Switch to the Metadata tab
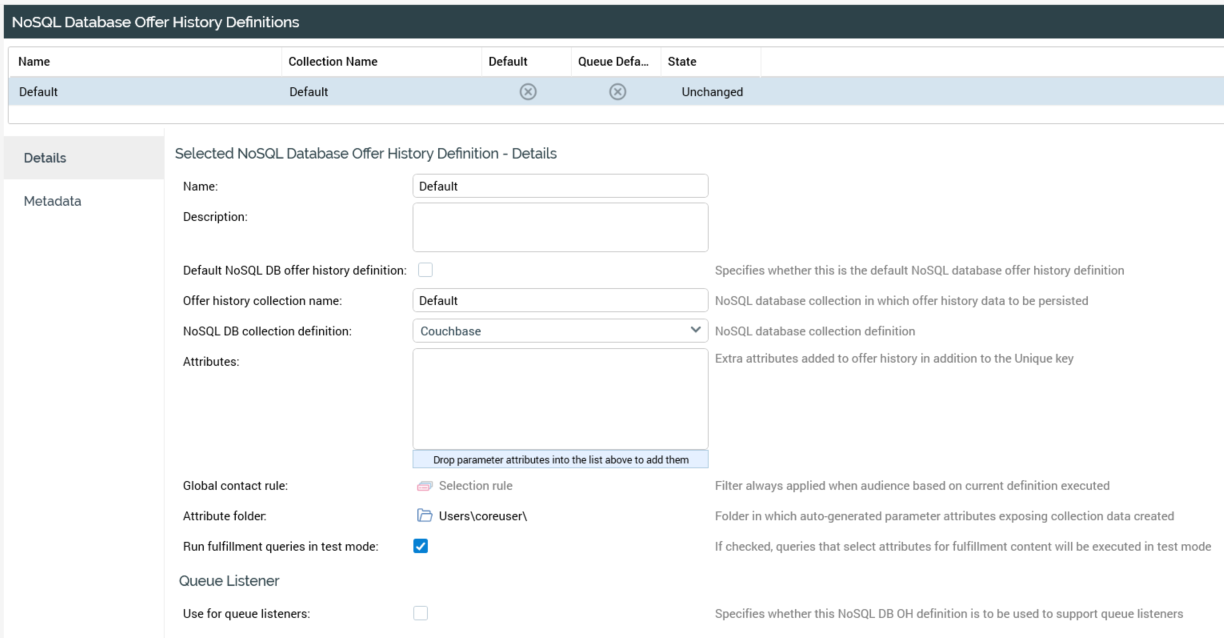The image size is (1224, 638). point(52,201)
